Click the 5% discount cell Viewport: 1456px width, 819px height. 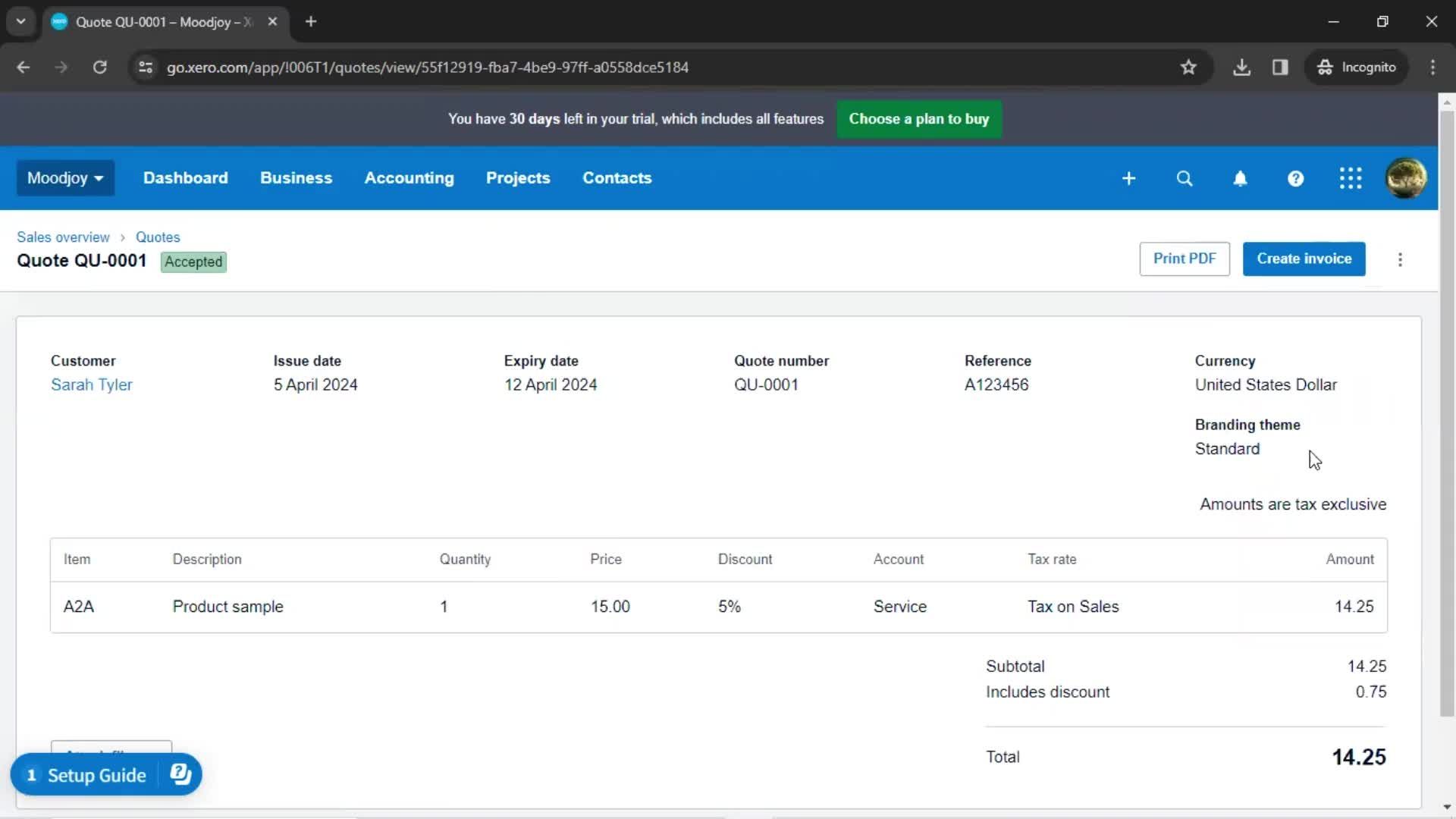point(729,607)
